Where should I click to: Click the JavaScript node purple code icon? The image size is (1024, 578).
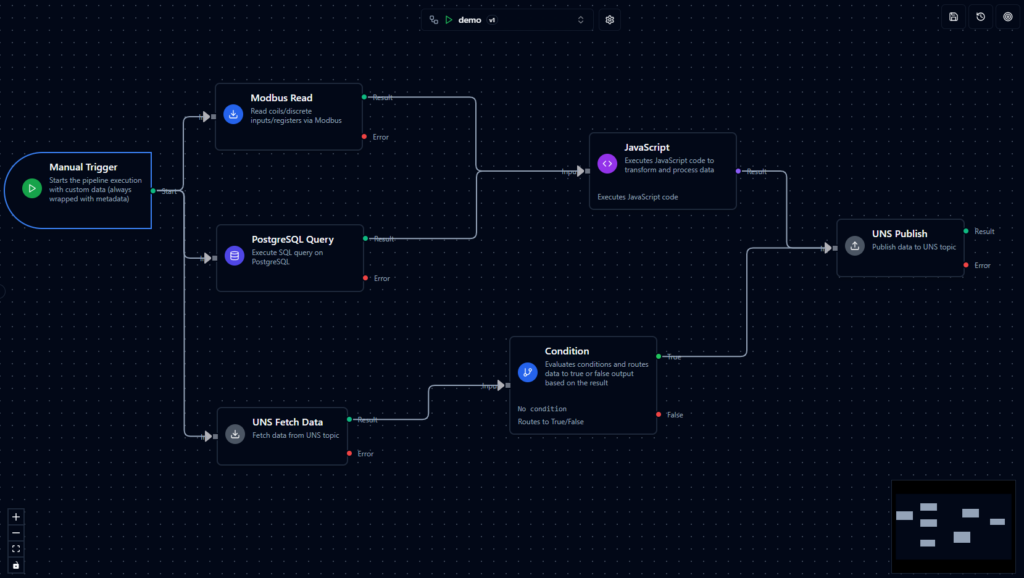[x=607, y=164]
